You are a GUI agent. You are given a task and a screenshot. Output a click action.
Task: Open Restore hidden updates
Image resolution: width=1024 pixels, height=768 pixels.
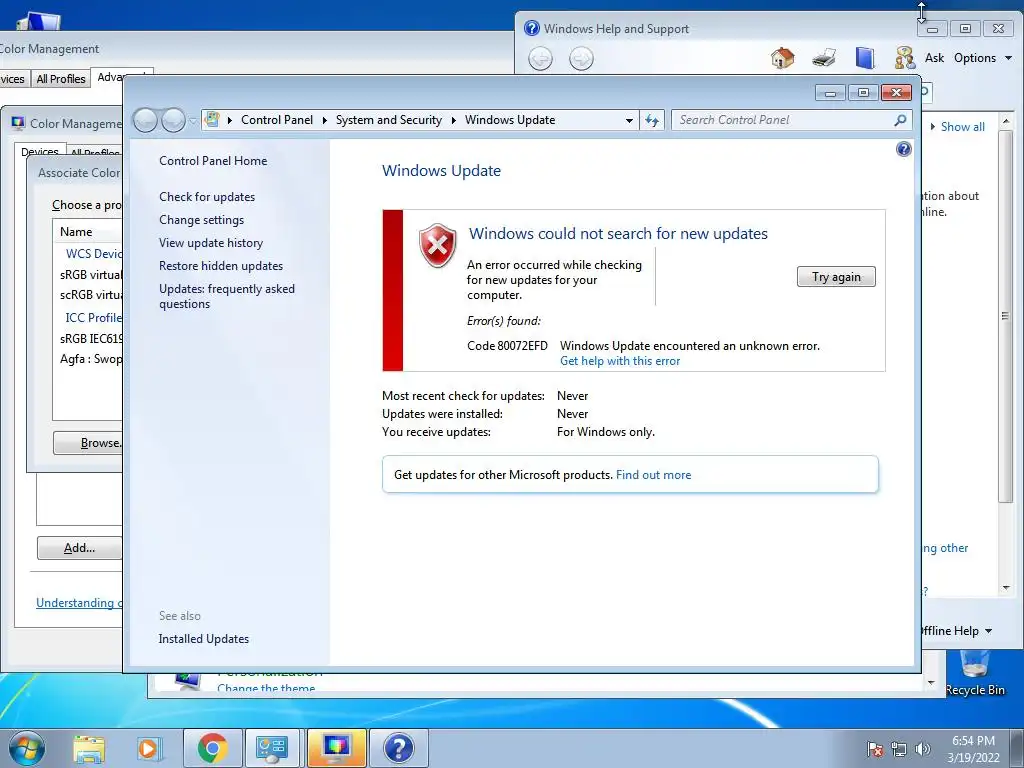[x=221, y=266]
